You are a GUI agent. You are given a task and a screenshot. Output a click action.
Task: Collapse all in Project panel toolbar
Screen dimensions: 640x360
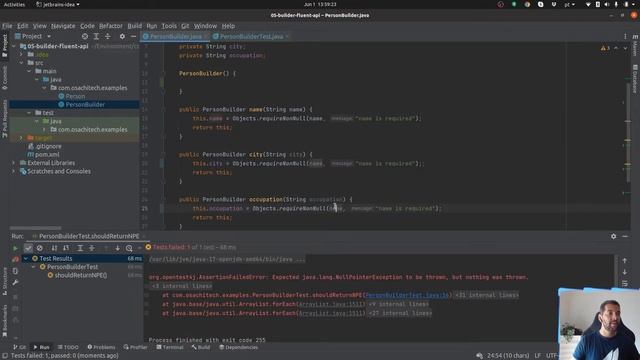point(108,36)
